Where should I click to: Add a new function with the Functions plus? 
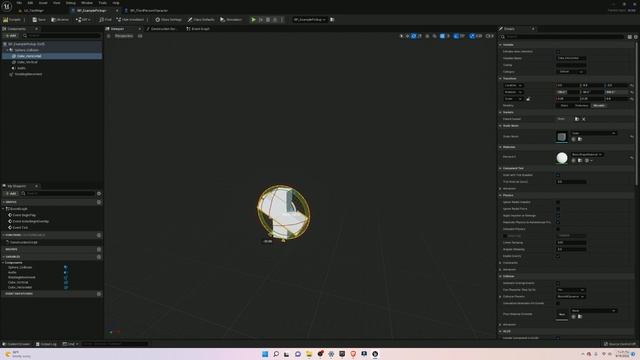click(99, 235)
